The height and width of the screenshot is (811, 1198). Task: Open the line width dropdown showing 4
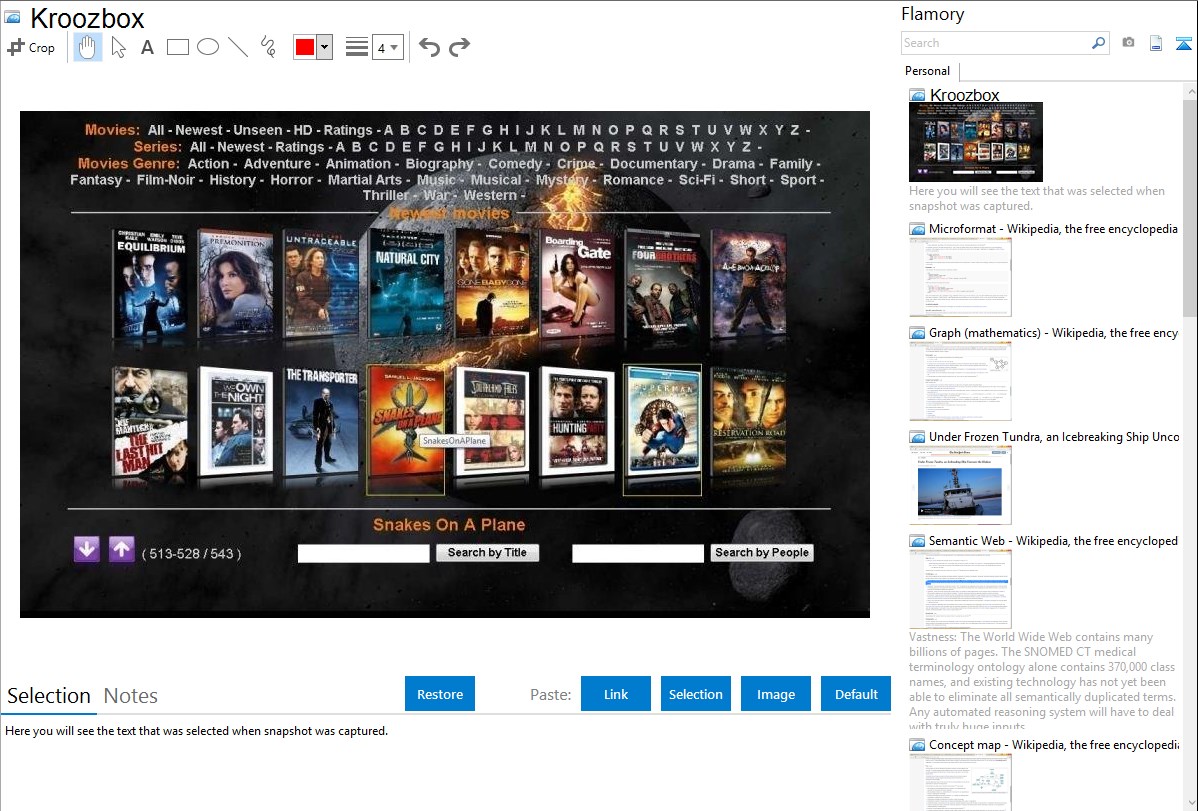point(388,47)
